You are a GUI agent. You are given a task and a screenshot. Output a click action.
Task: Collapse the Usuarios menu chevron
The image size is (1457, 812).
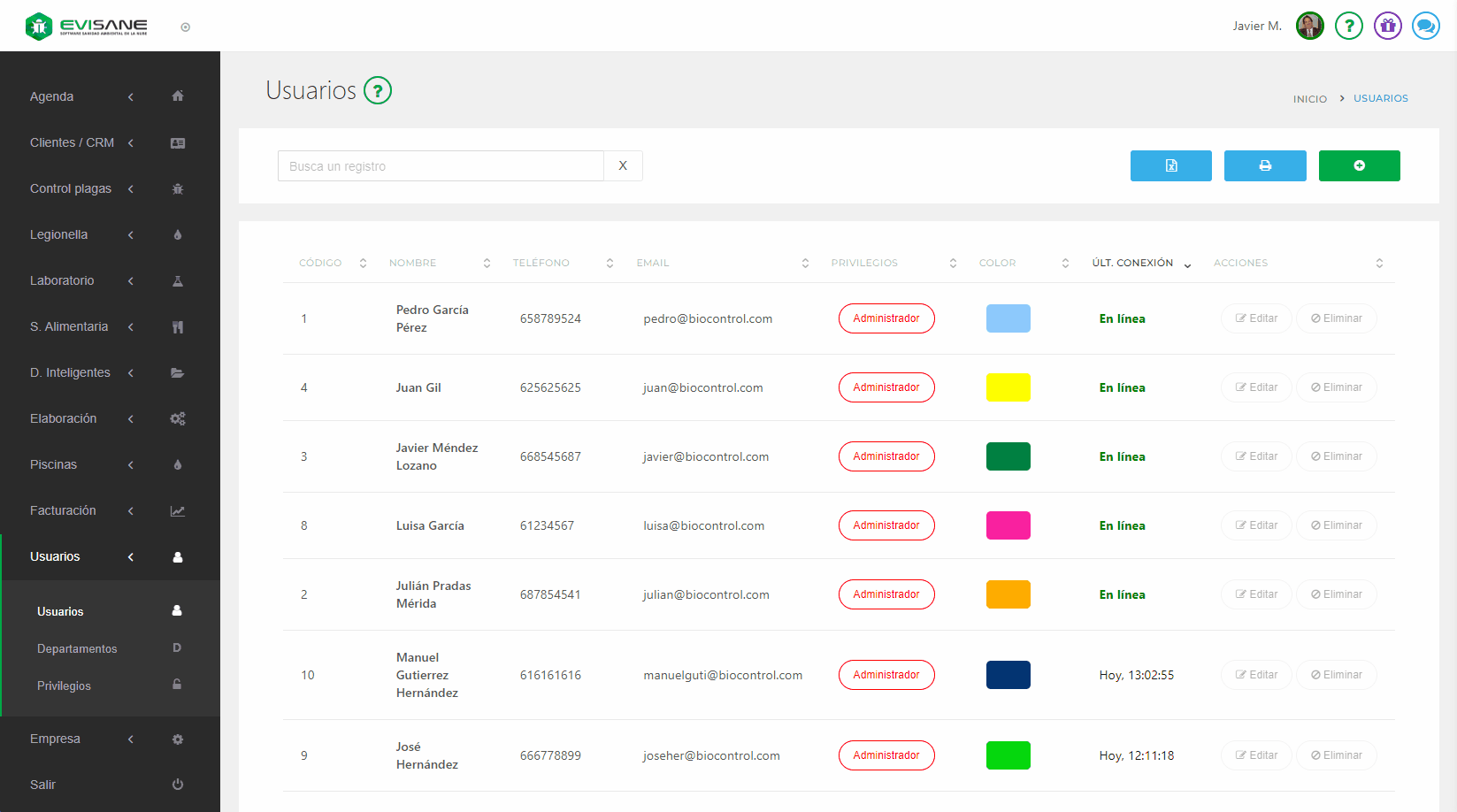tap(131, 556)
